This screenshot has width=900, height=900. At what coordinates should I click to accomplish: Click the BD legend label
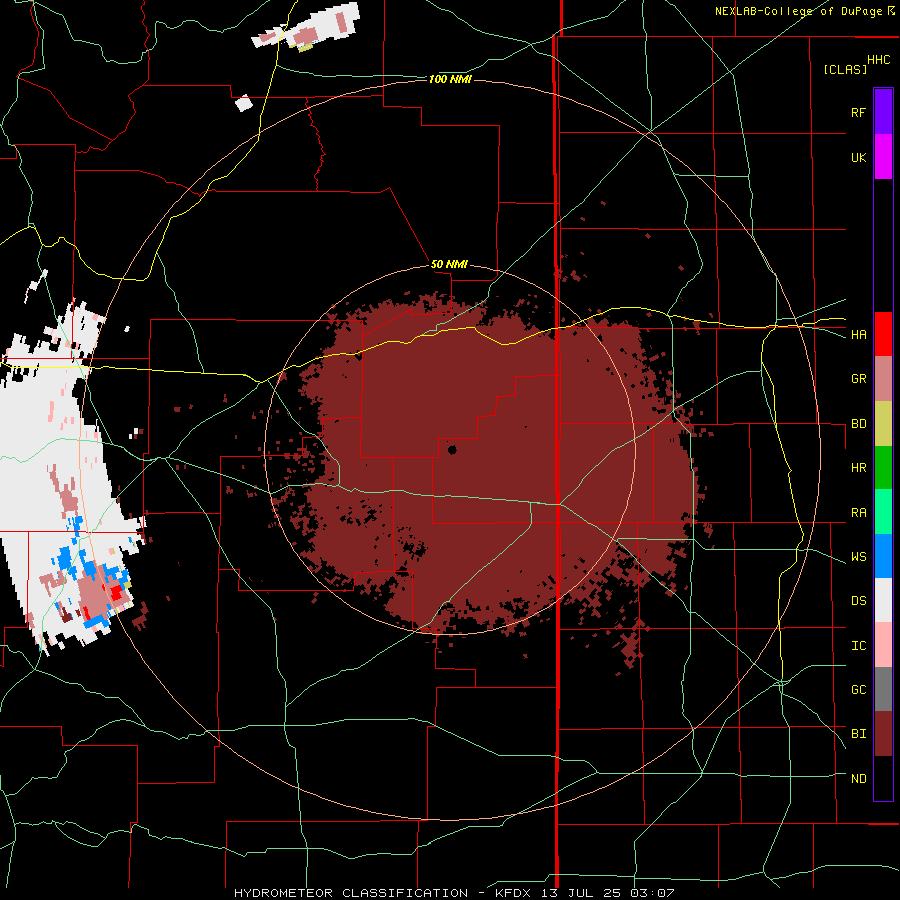click(858, 424)
